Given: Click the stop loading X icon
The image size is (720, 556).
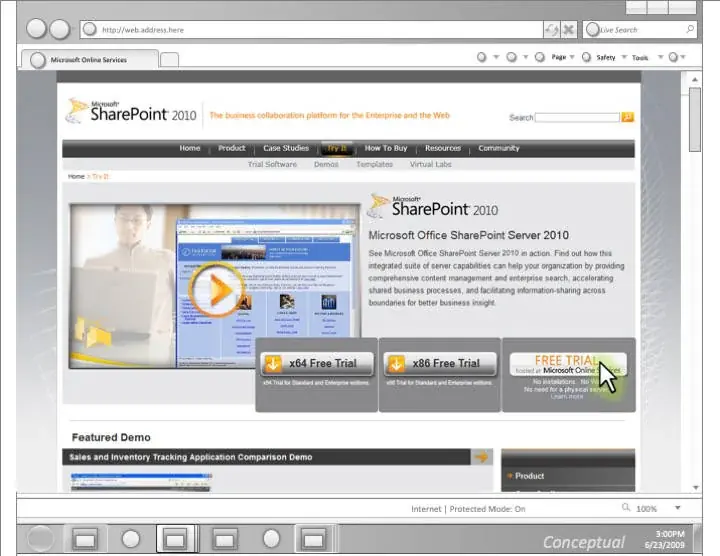Looking at the screenshot, I should pos(568,30).
